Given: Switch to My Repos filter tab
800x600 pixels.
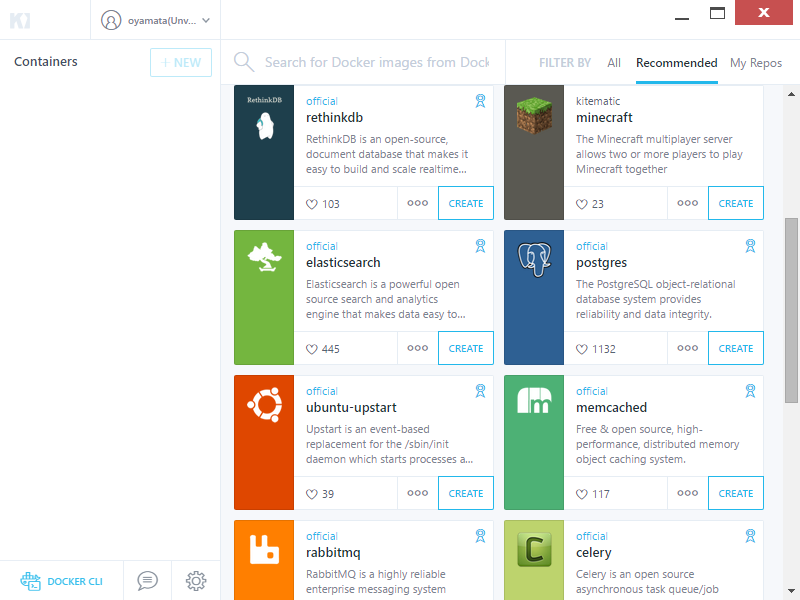Looking at the screenshot, I should coord(756,63).
